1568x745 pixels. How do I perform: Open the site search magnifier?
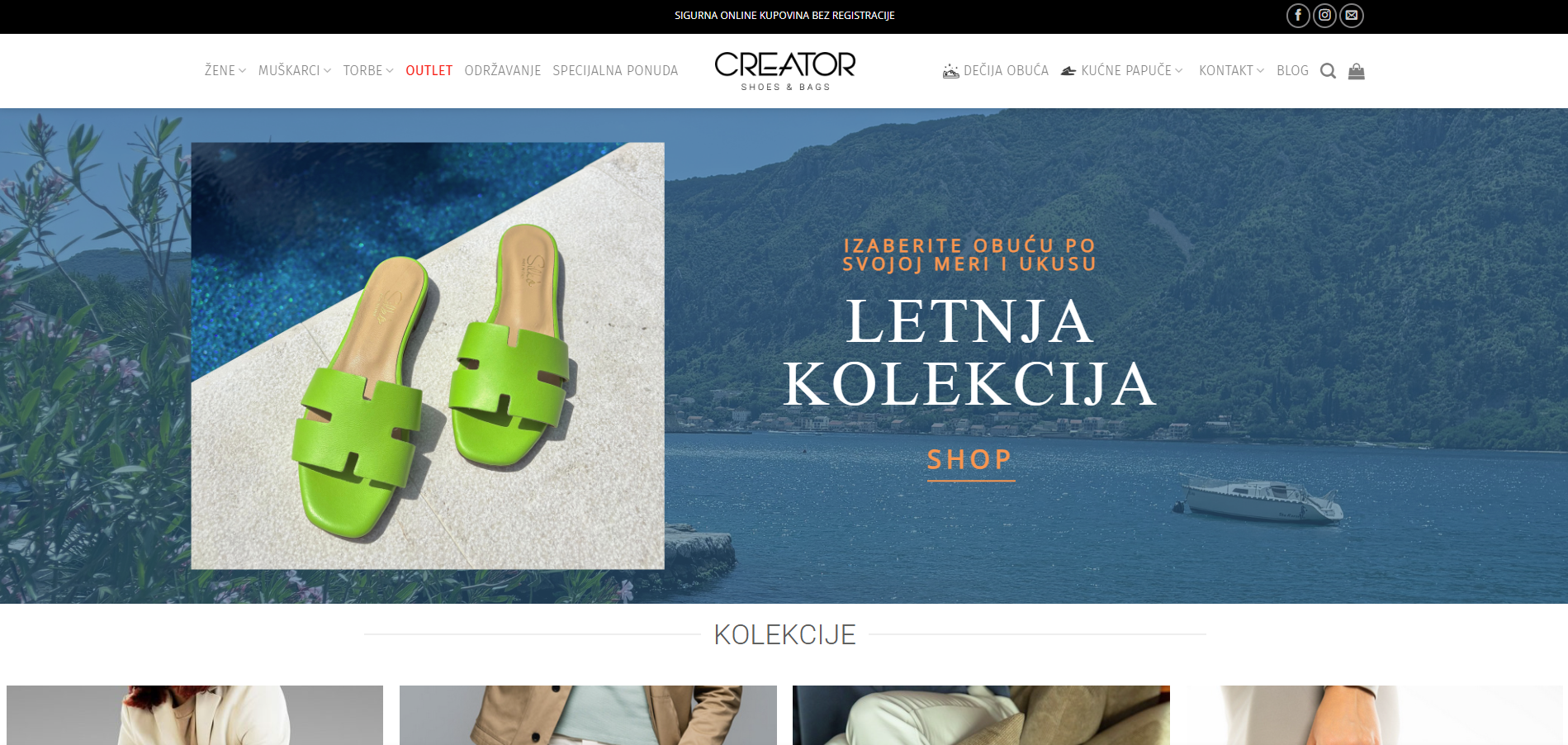click(x=1328, y=71)
